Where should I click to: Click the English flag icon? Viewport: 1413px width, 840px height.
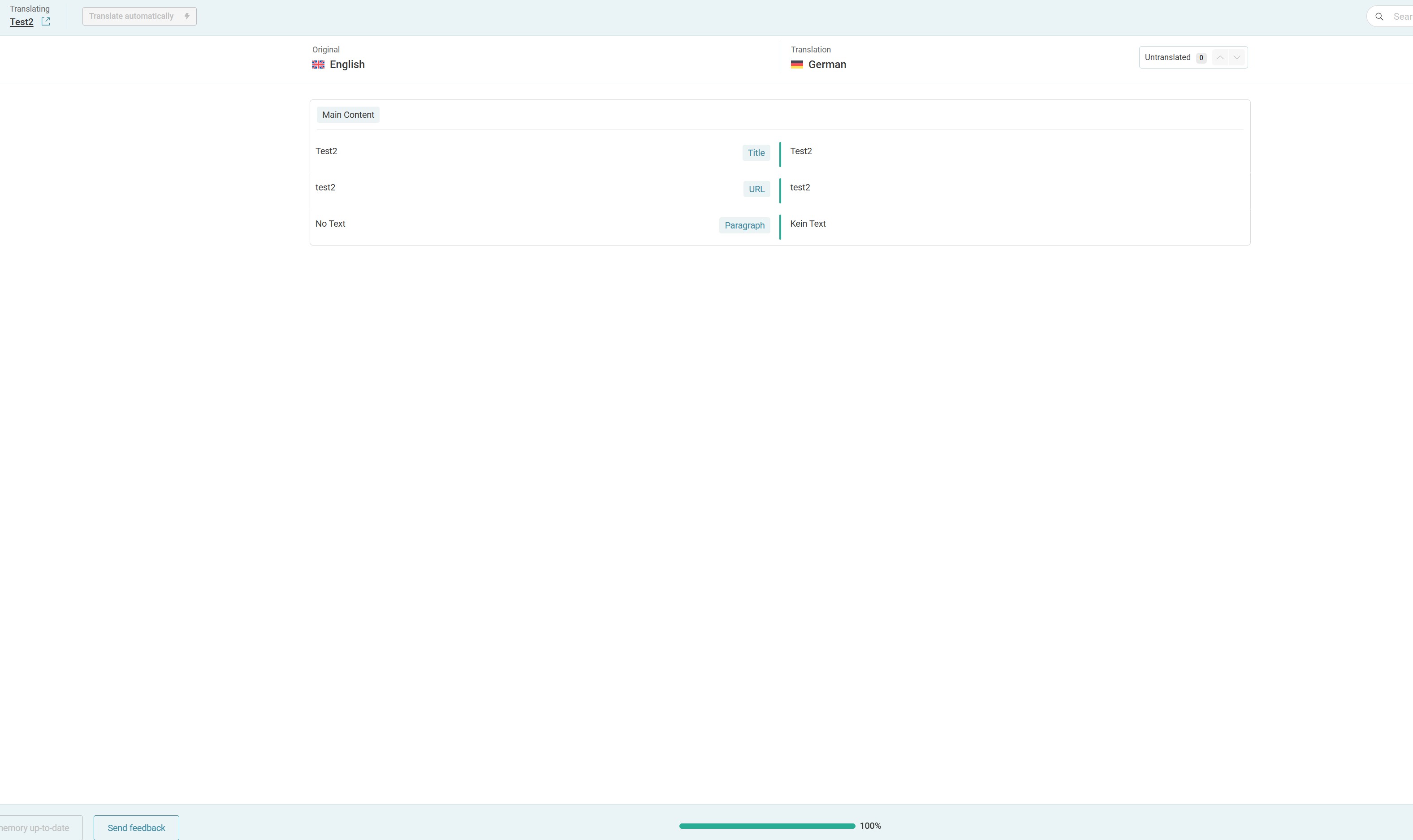(x=318, y=65)
